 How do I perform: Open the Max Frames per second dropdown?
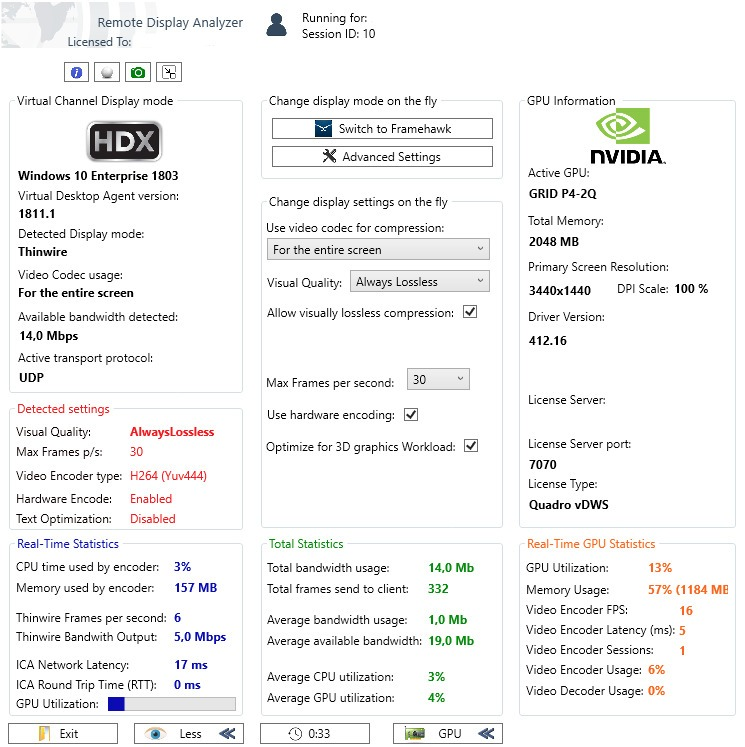pyautogui.click(x=438, y=379)
